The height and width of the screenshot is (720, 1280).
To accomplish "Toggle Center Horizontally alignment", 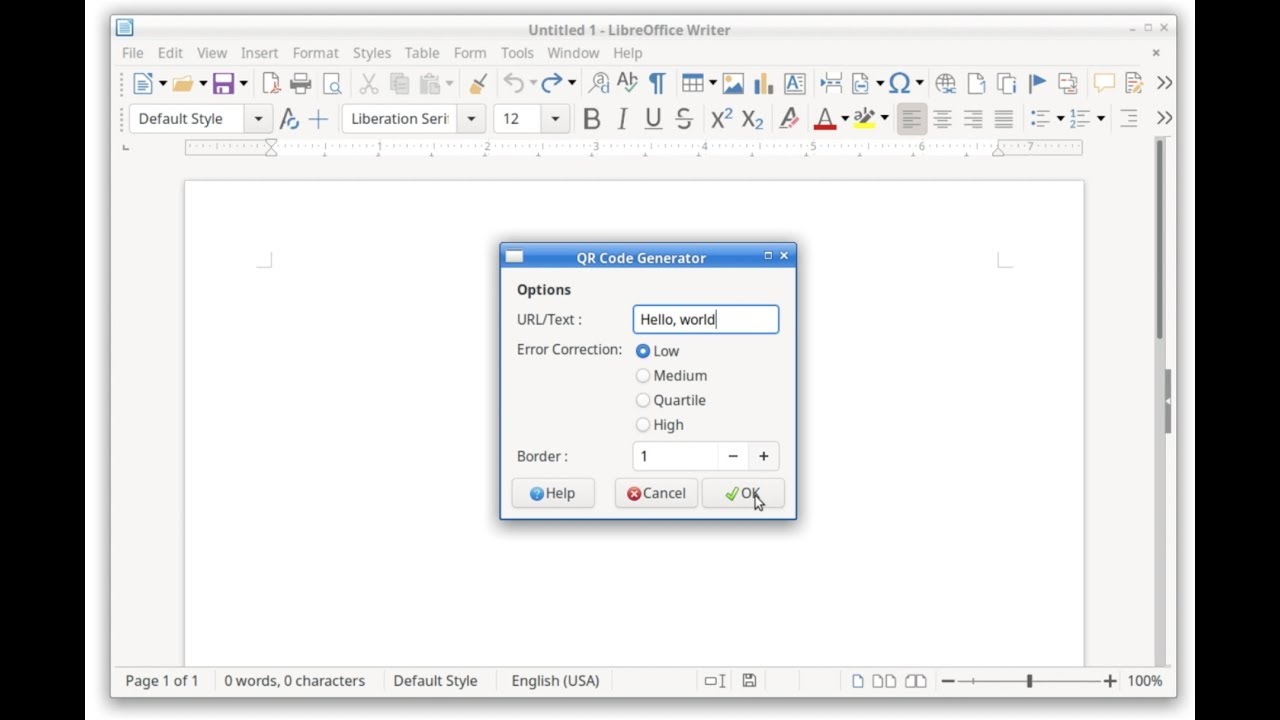I will coord(942,119).
